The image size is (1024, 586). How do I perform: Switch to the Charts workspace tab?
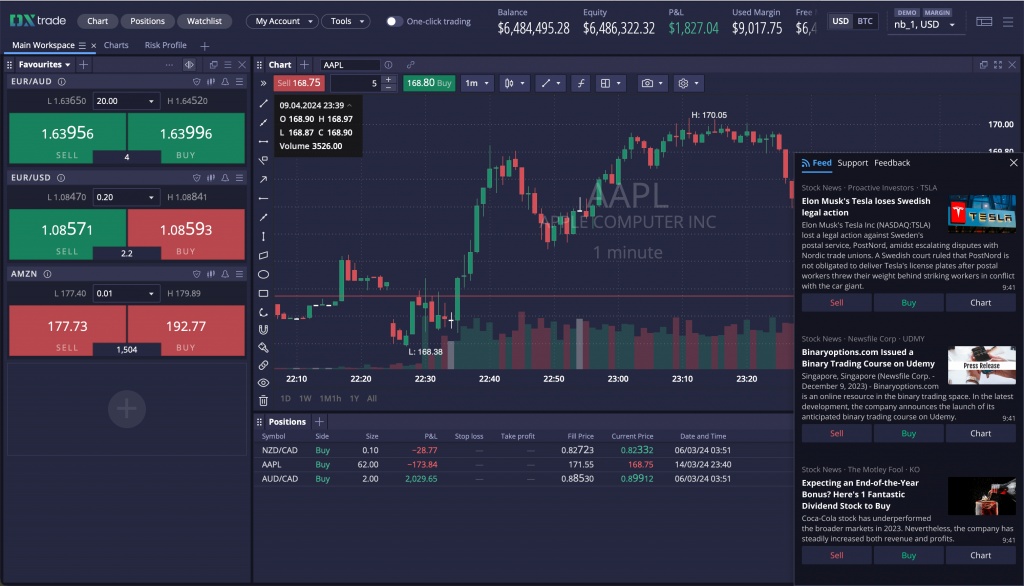click(116, 45)
